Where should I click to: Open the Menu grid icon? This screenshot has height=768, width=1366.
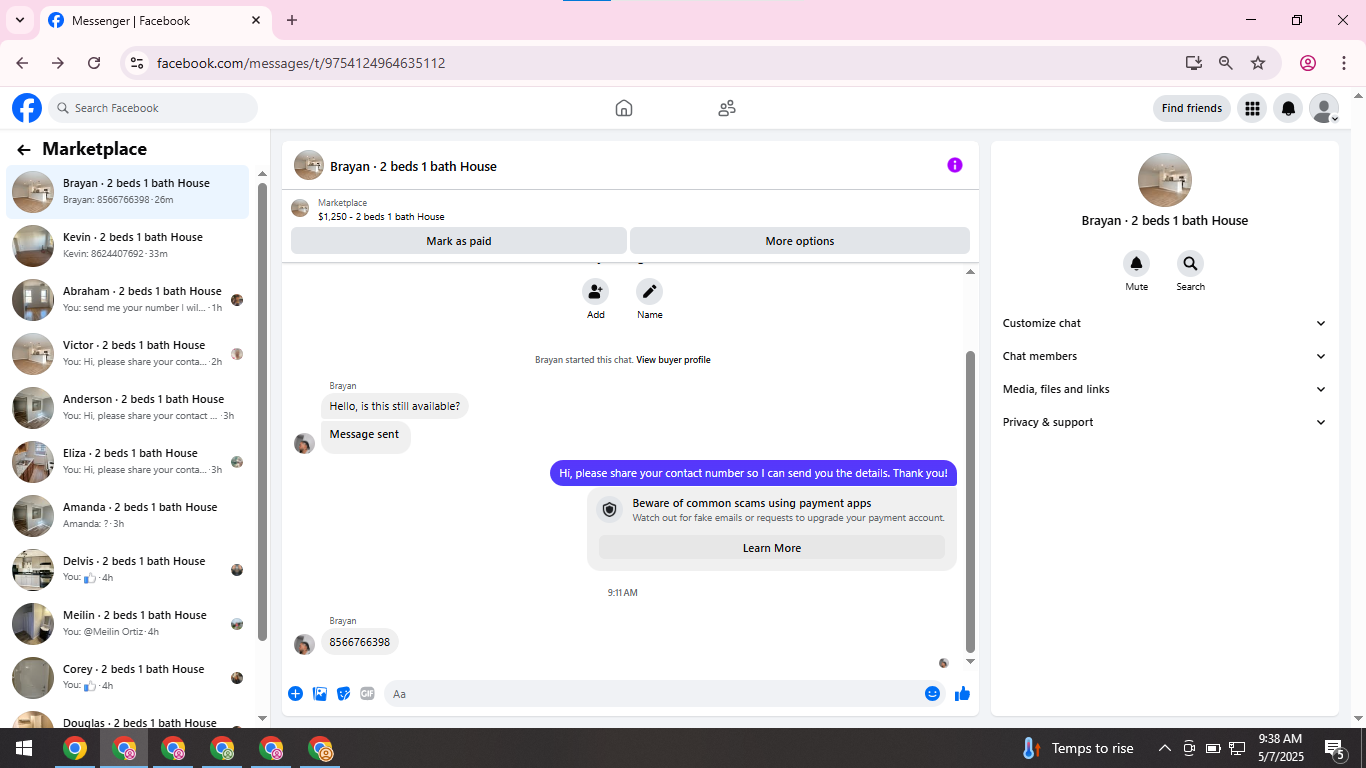(1252, 108)
